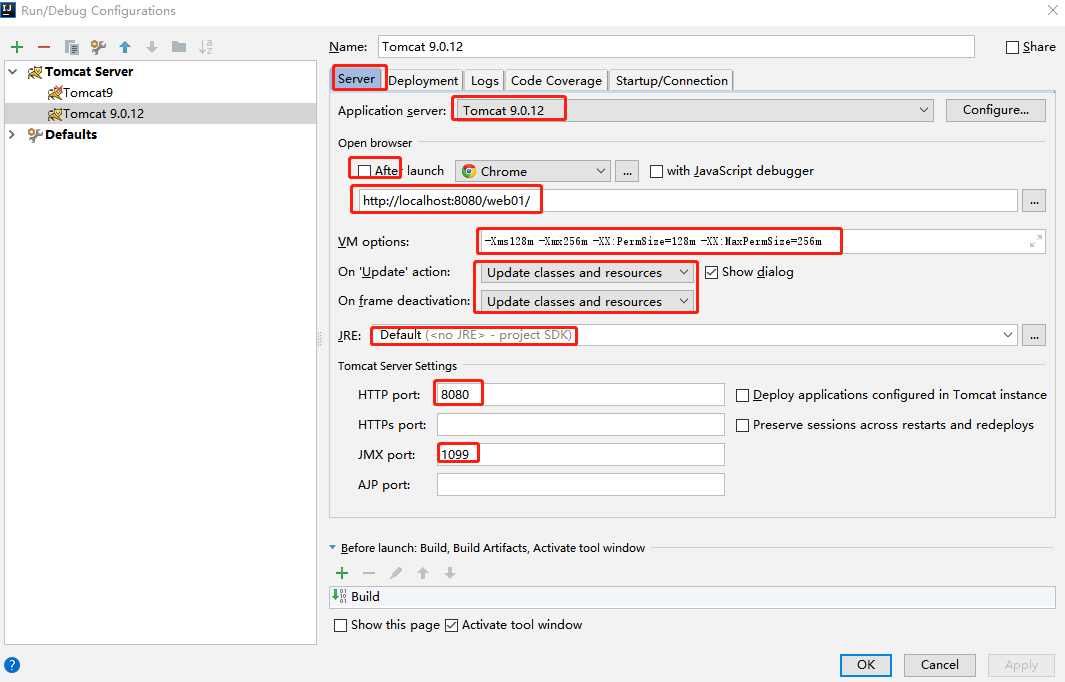This screenshot has width=1065, height=682.
Task: Collapse Before launch section
Action: (332, 548)
